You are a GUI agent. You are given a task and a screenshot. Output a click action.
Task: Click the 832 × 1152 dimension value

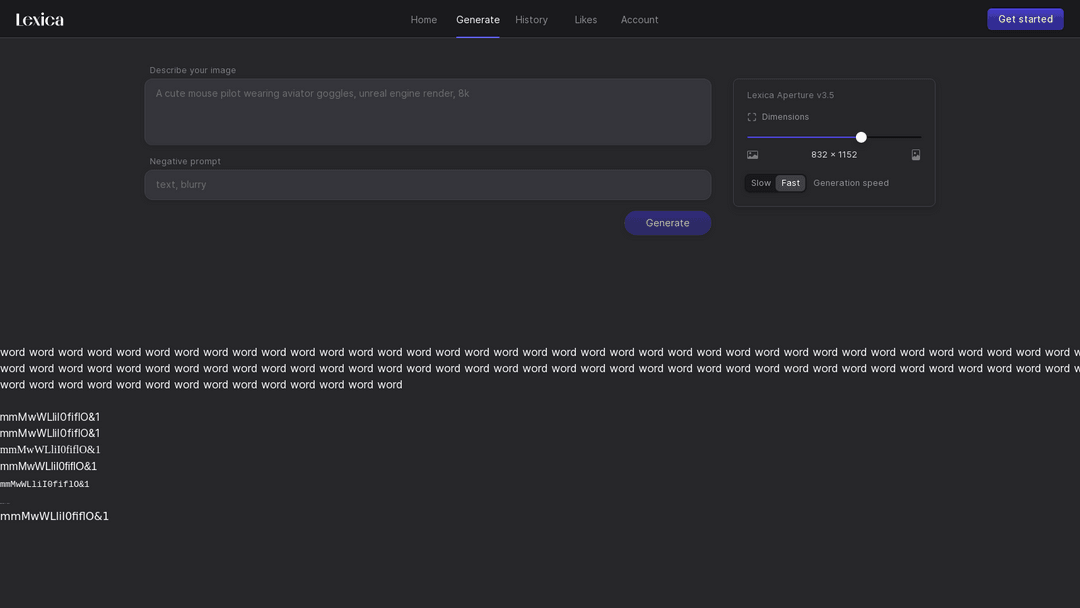[x=833, y=155]
